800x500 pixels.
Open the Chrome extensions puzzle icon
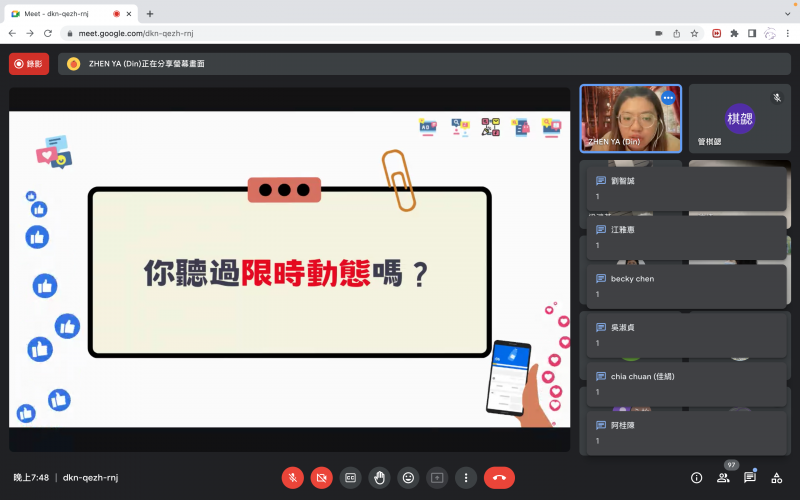click(734, 33)
